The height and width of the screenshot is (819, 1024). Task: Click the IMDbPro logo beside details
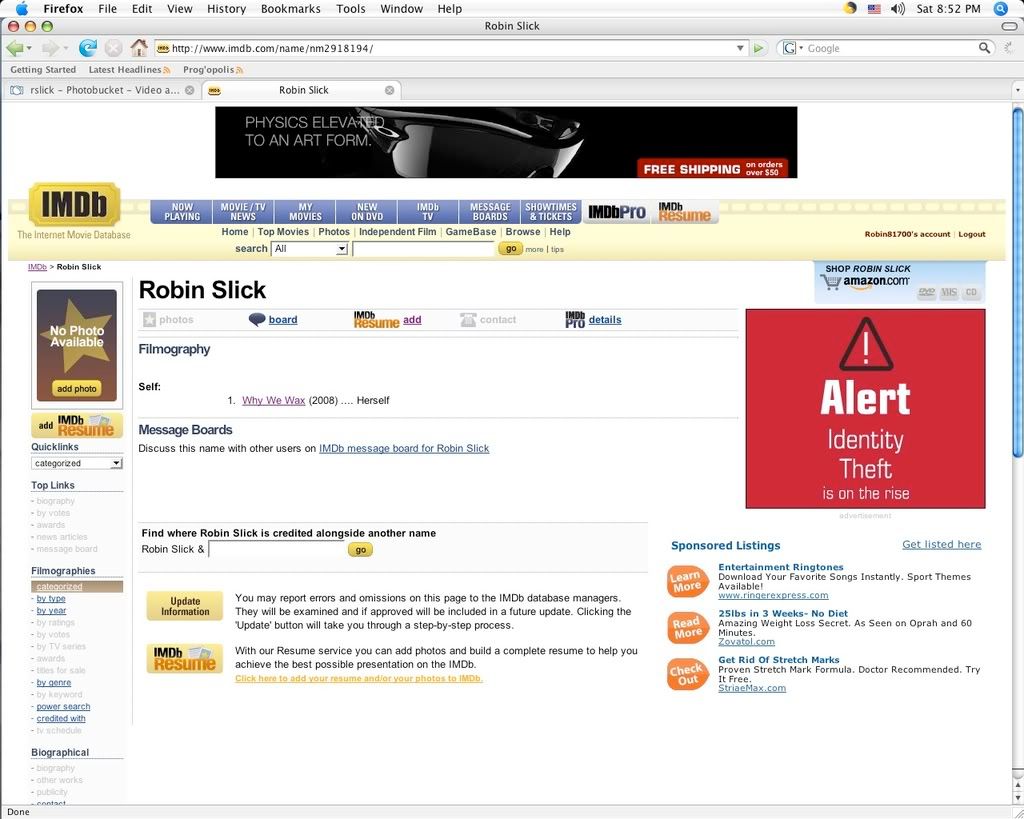point(575,319)
